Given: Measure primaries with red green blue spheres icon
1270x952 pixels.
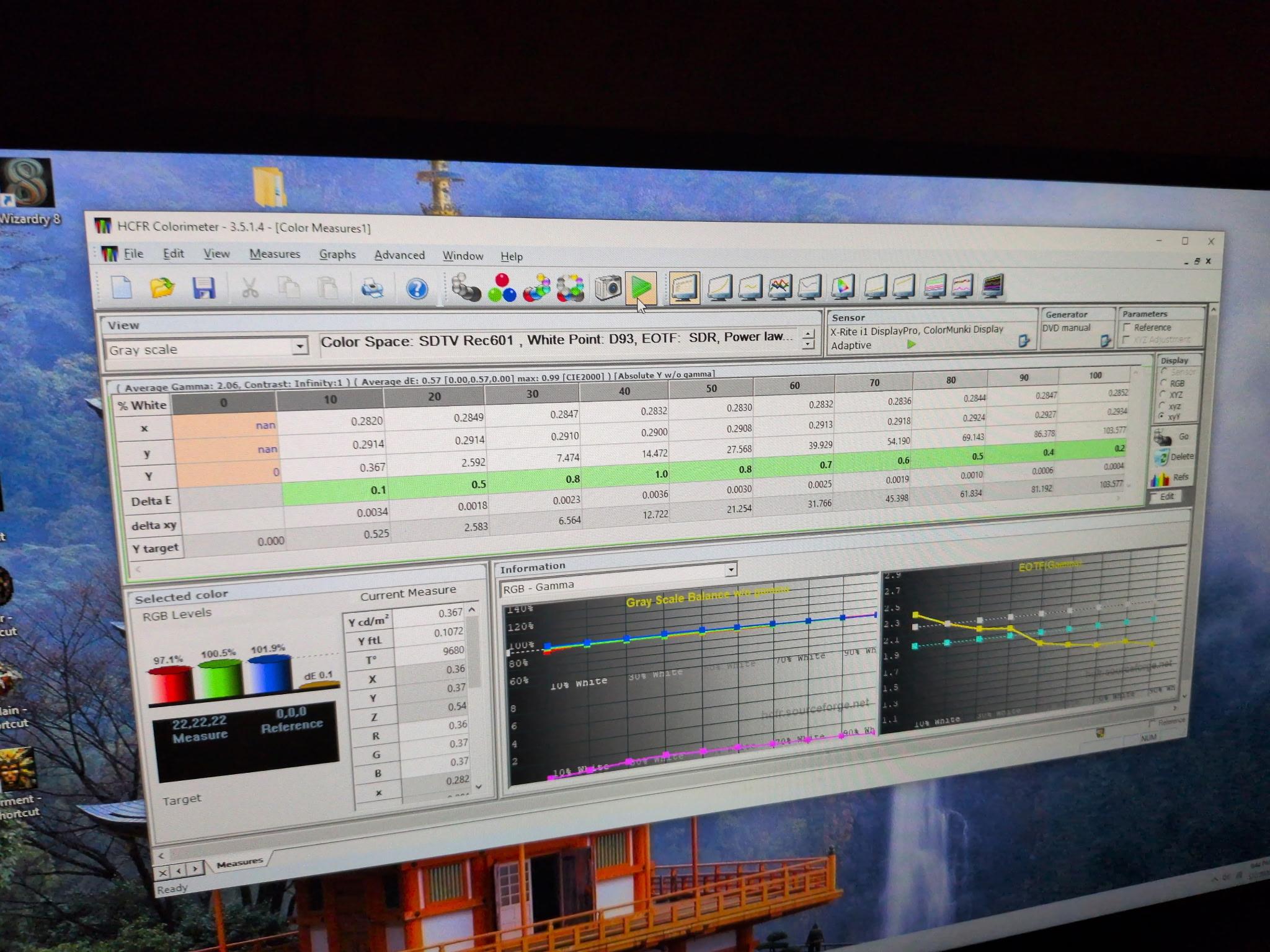Looking at the screenshot, I should (502, 288).
